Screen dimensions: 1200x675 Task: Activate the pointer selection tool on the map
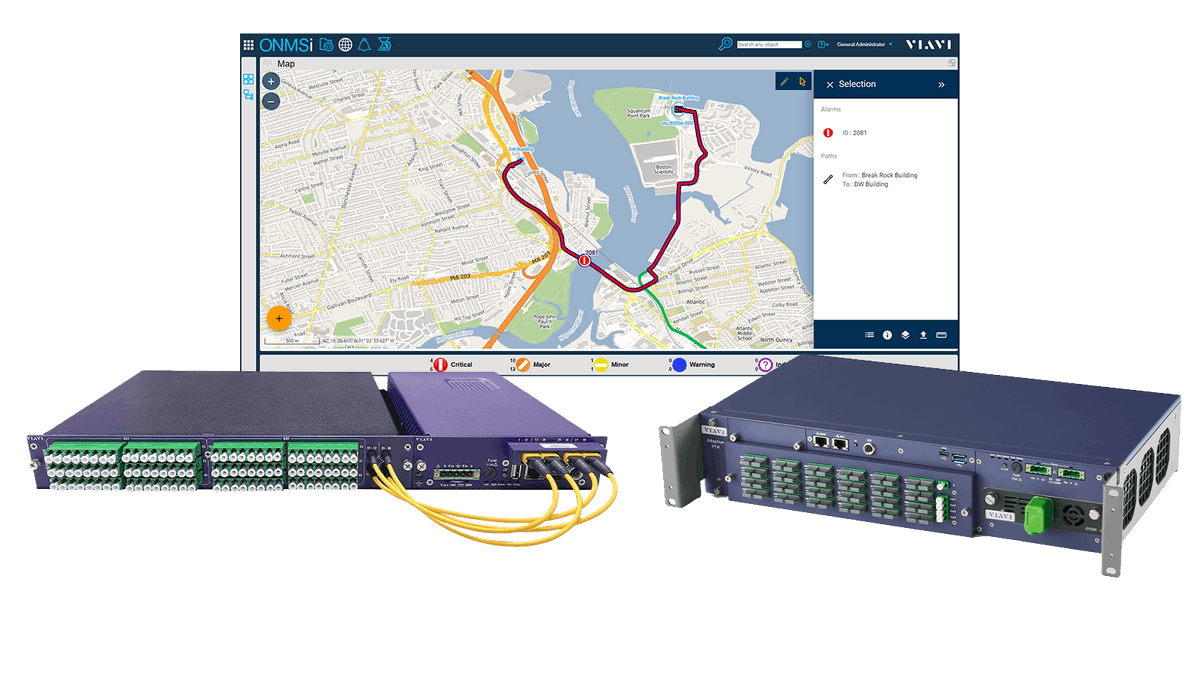point(801,82)
